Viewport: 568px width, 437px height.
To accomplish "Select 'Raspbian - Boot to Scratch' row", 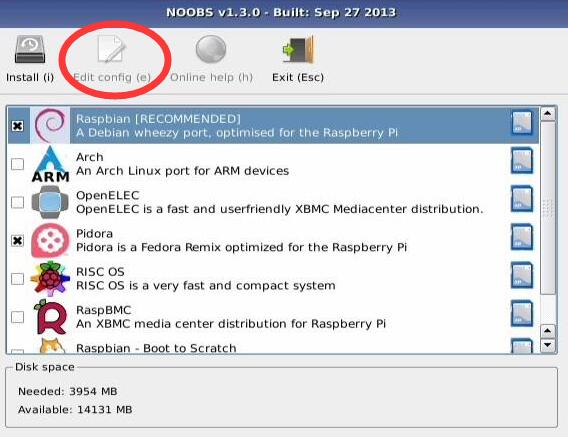I will click(x=273, y=346).
